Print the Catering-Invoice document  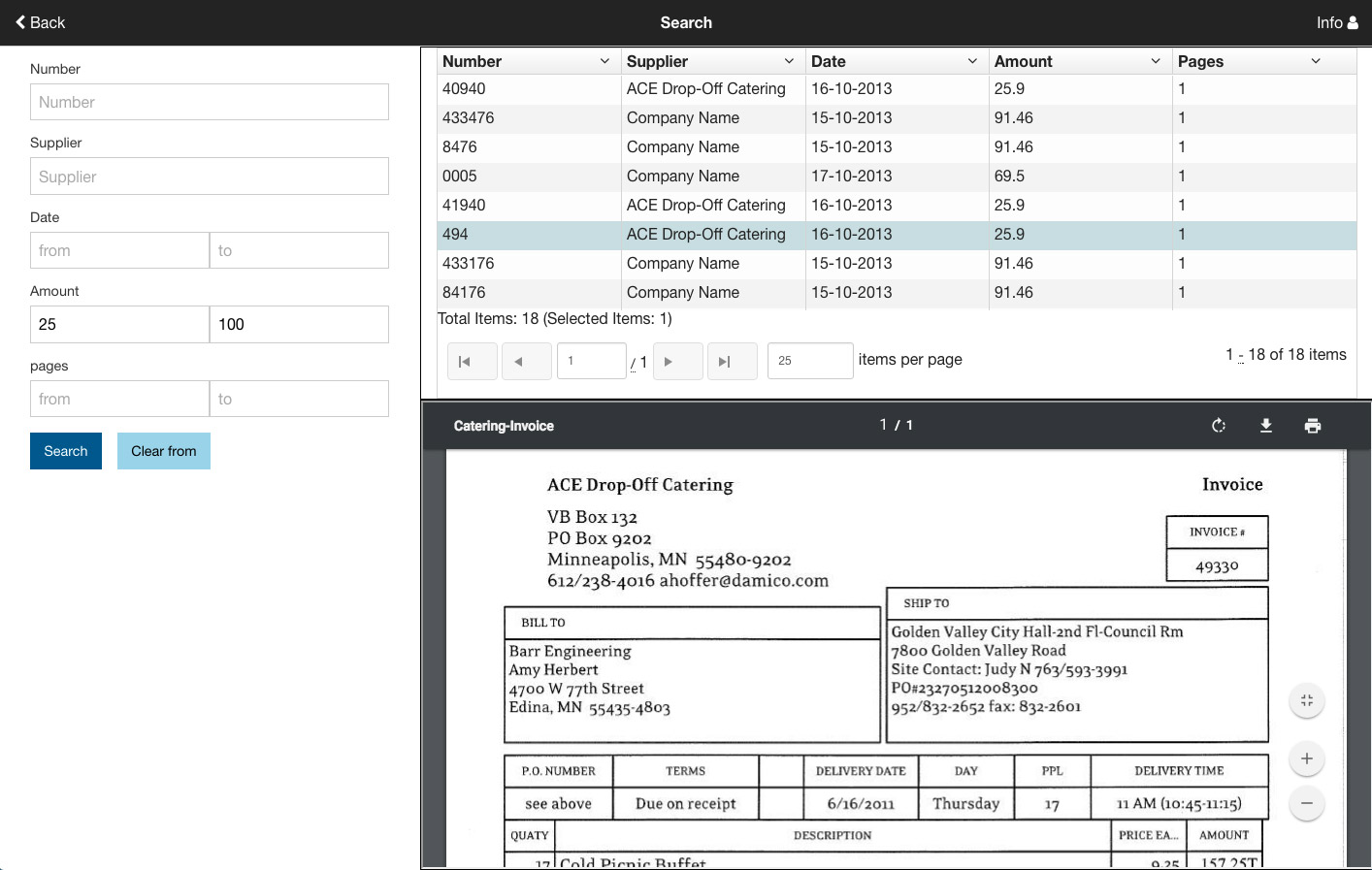1313,426
